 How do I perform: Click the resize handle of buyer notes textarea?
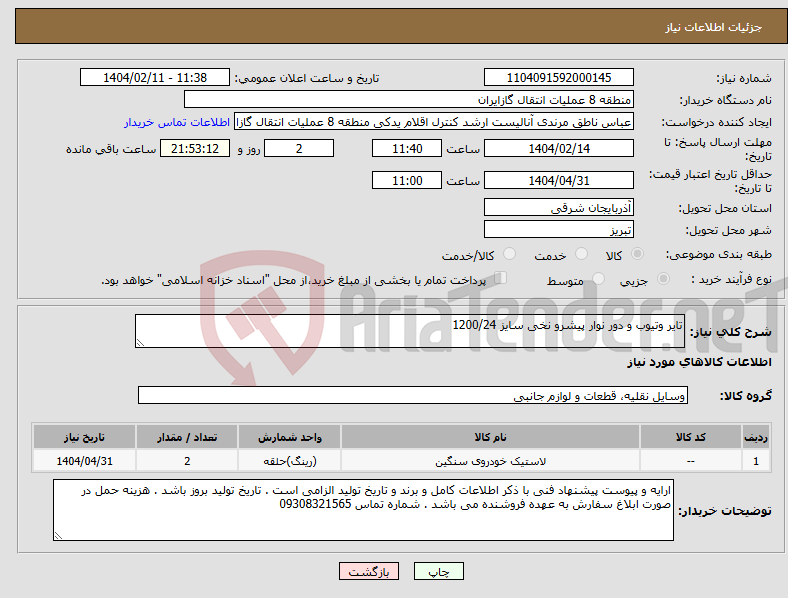tap(58, 536)
